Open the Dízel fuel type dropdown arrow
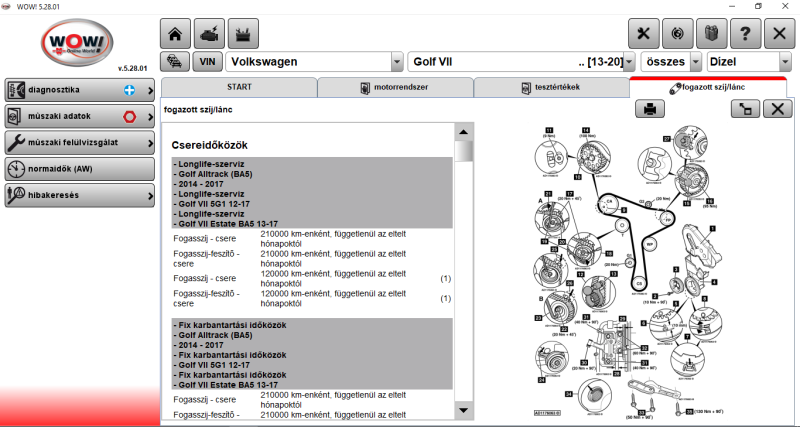Viewport: 800px width, 427px height. tap(785, 62)
